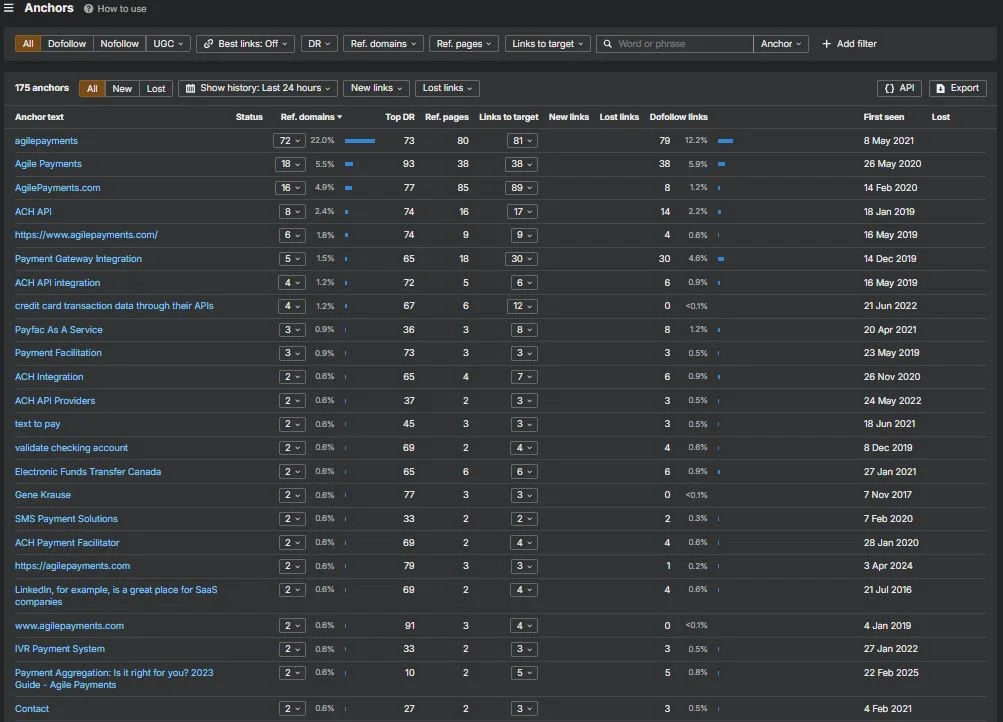Open the New links dropdown

(x=376, y=88)
